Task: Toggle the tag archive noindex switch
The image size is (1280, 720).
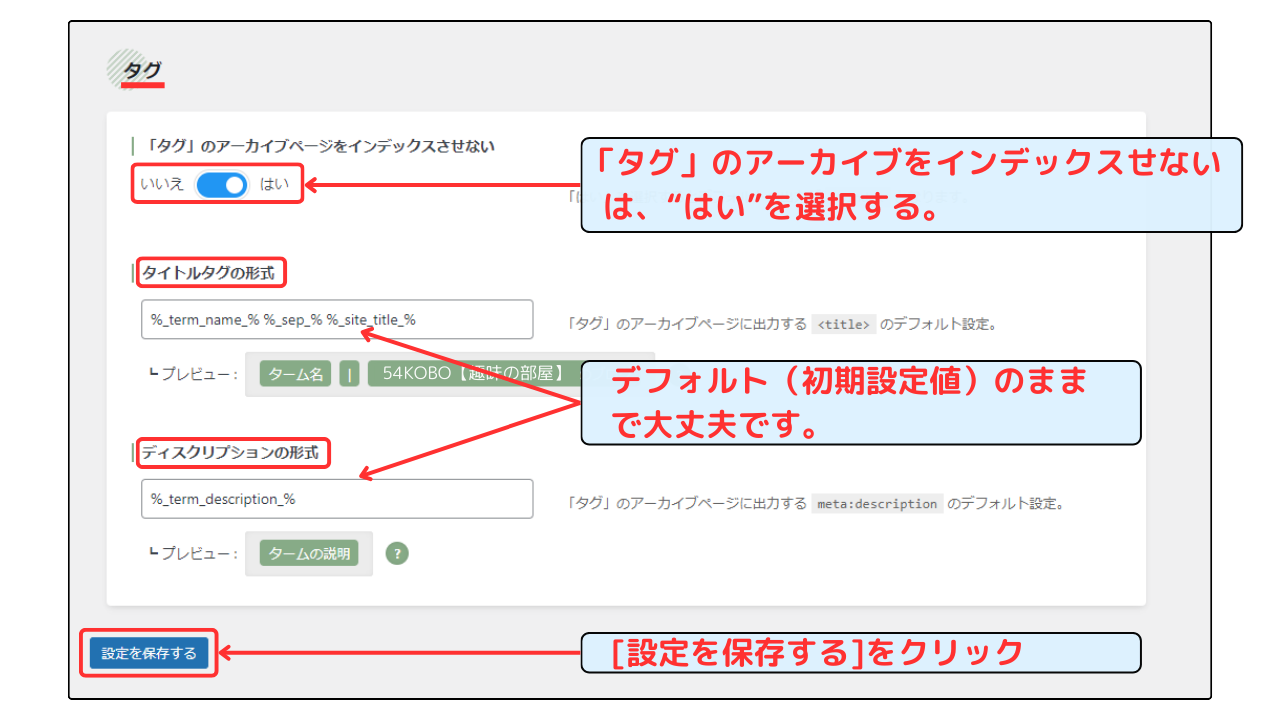Action: click(221, 185)
